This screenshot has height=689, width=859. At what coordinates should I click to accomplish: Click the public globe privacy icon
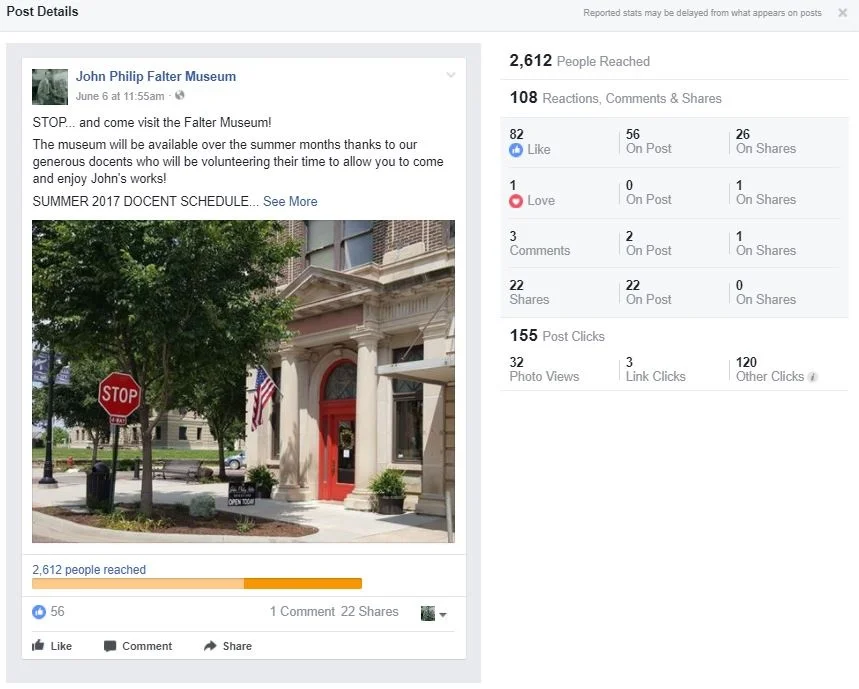tap(180, 95)
